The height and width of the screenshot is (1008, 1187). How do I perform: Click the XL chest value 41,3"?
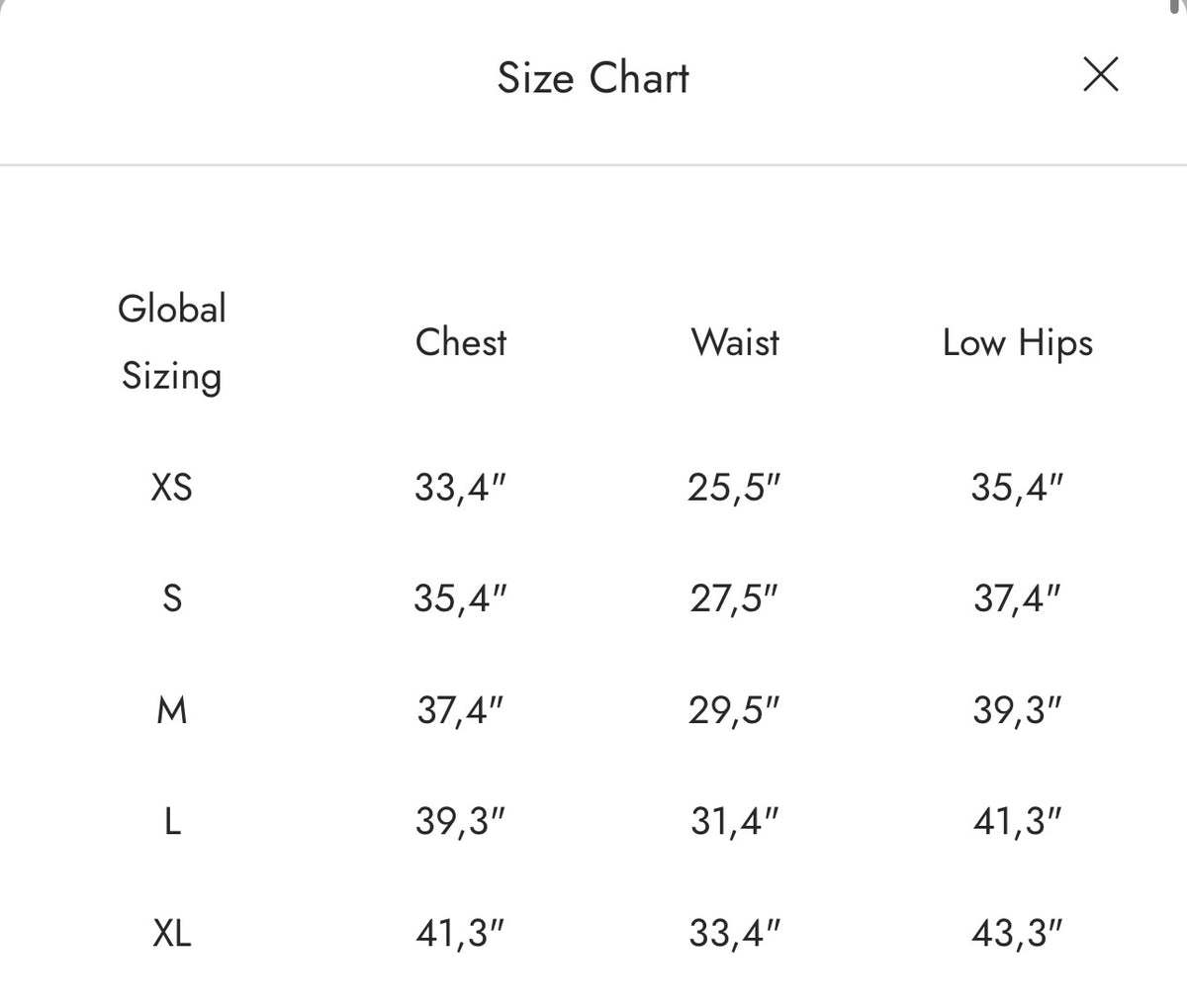461,932
